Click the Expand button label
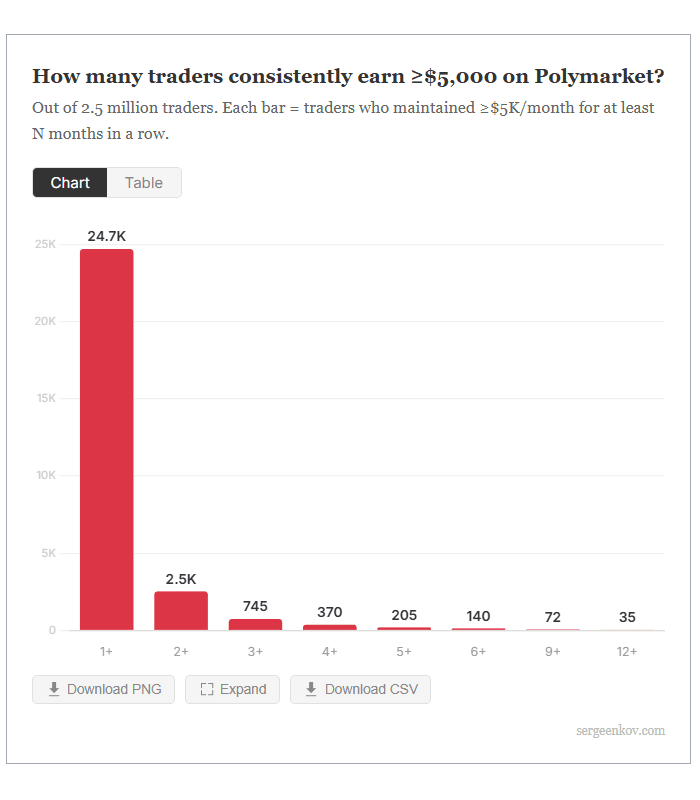 pyautogui.click(x=243, y=689)
